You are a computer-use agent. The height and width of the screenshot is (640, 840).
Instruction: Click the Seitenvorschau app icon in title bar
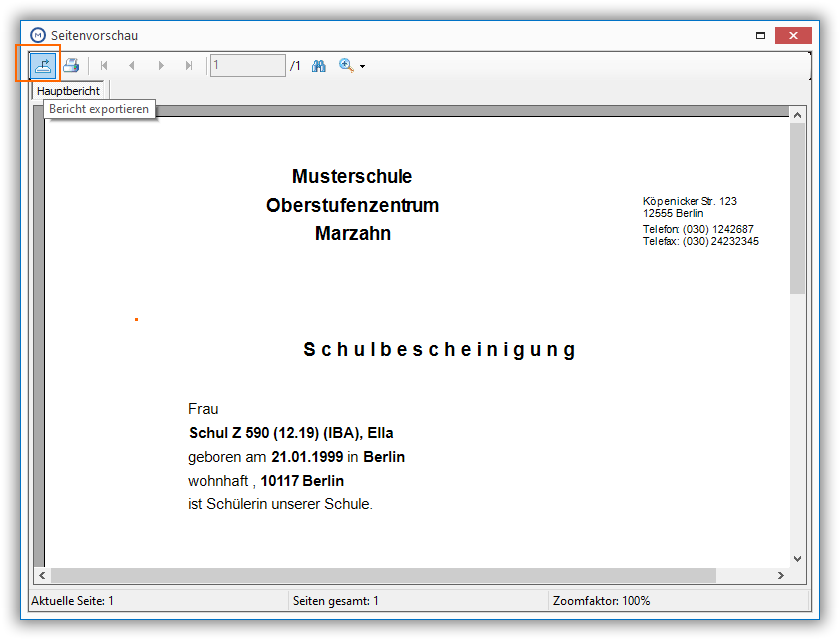click(38, 35)
